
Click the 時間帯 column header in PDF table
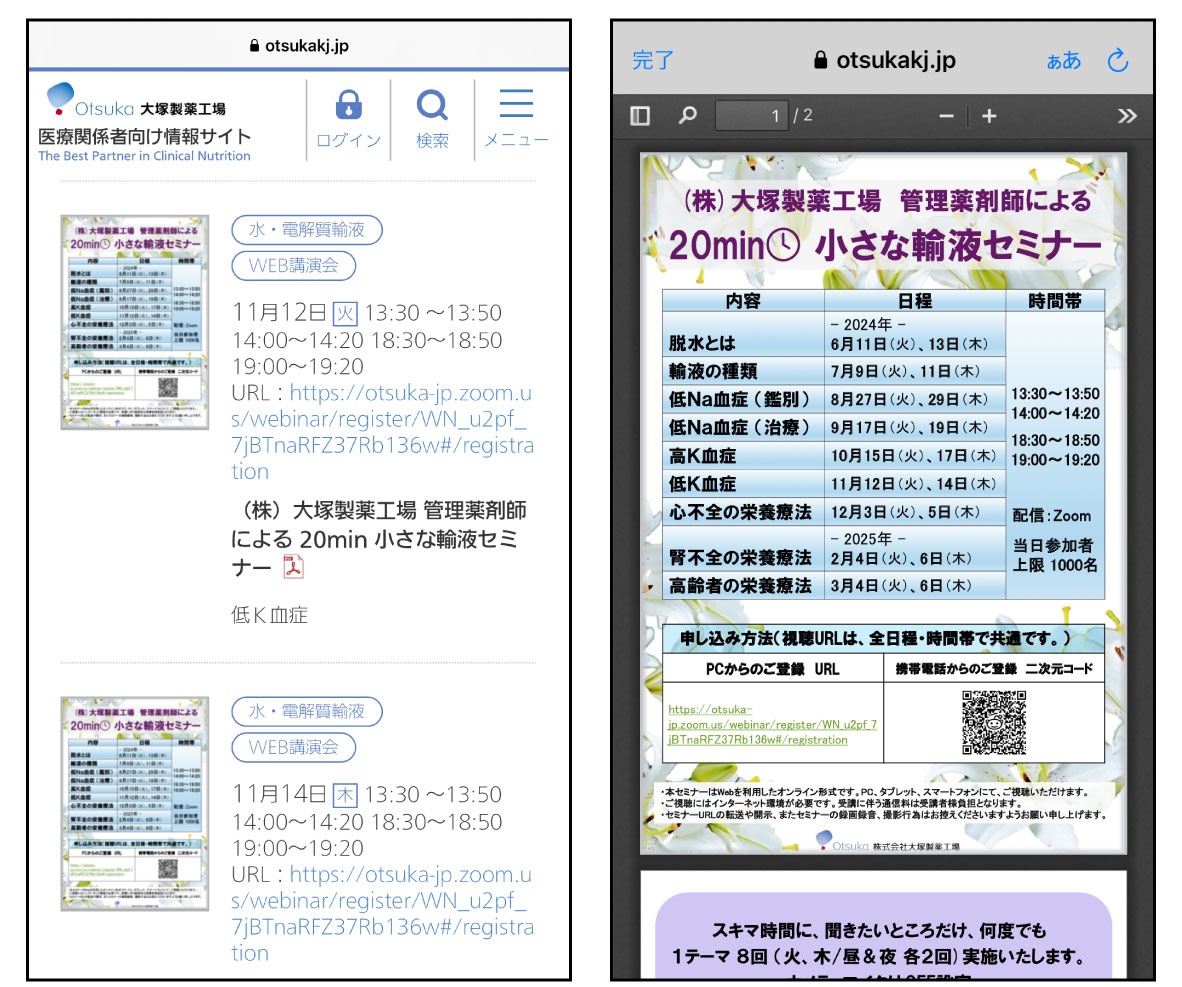(1055, 301)
